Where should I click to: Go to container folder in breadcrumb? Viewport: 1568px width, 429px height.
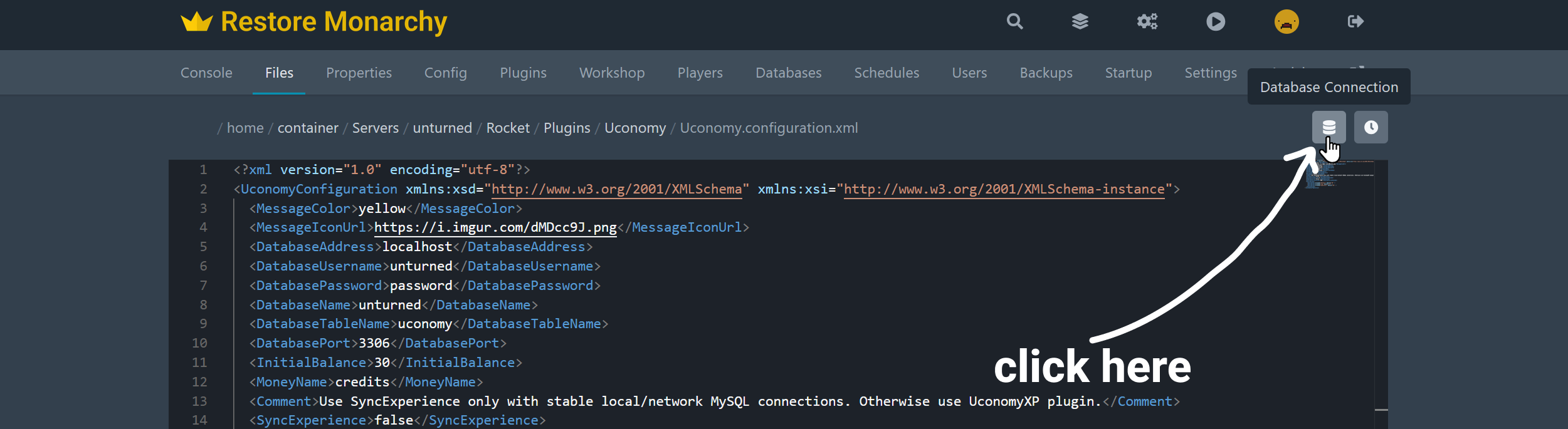(x=308, y=128)
